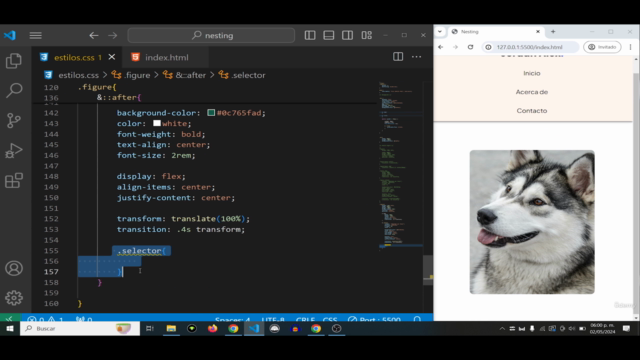The height and width of the screenshot is (360, 640).
Task: Open the white color swatch on line 143
Action: coord(157,123)
